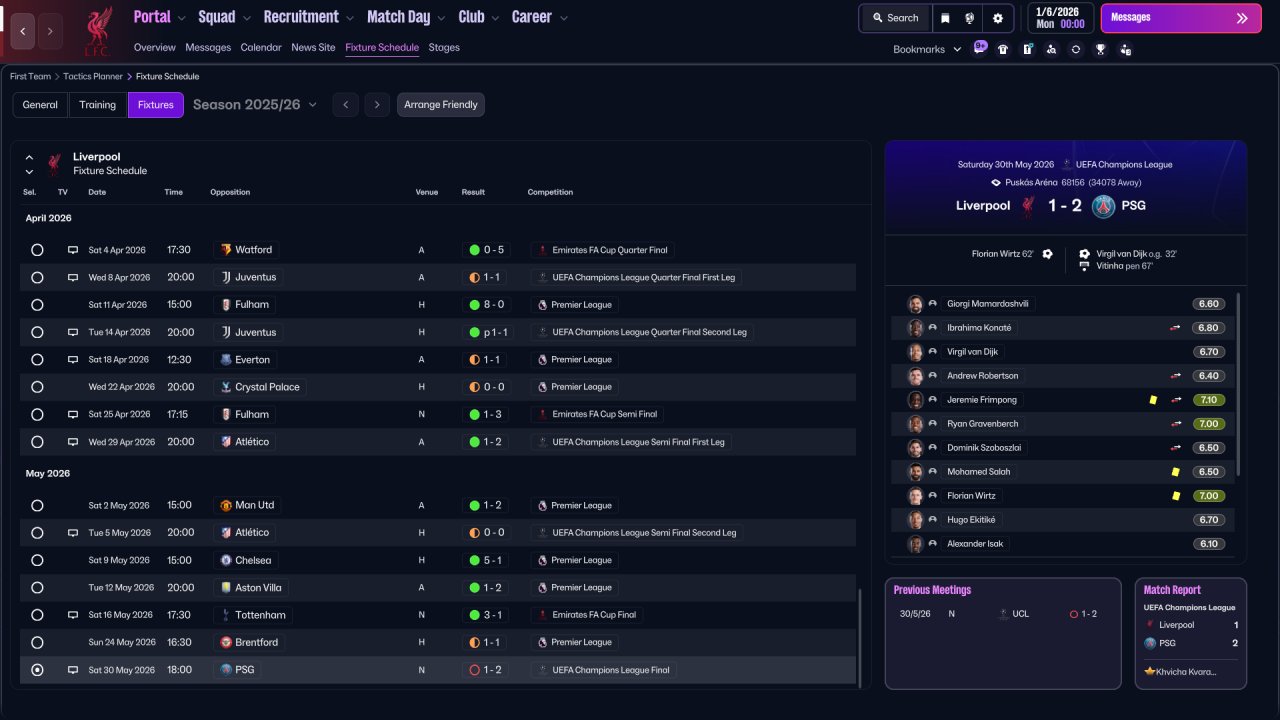Go back with the left arrow button
Image resolution: width=1280 pixels, height=720 pixels.
tap(23, 31)
